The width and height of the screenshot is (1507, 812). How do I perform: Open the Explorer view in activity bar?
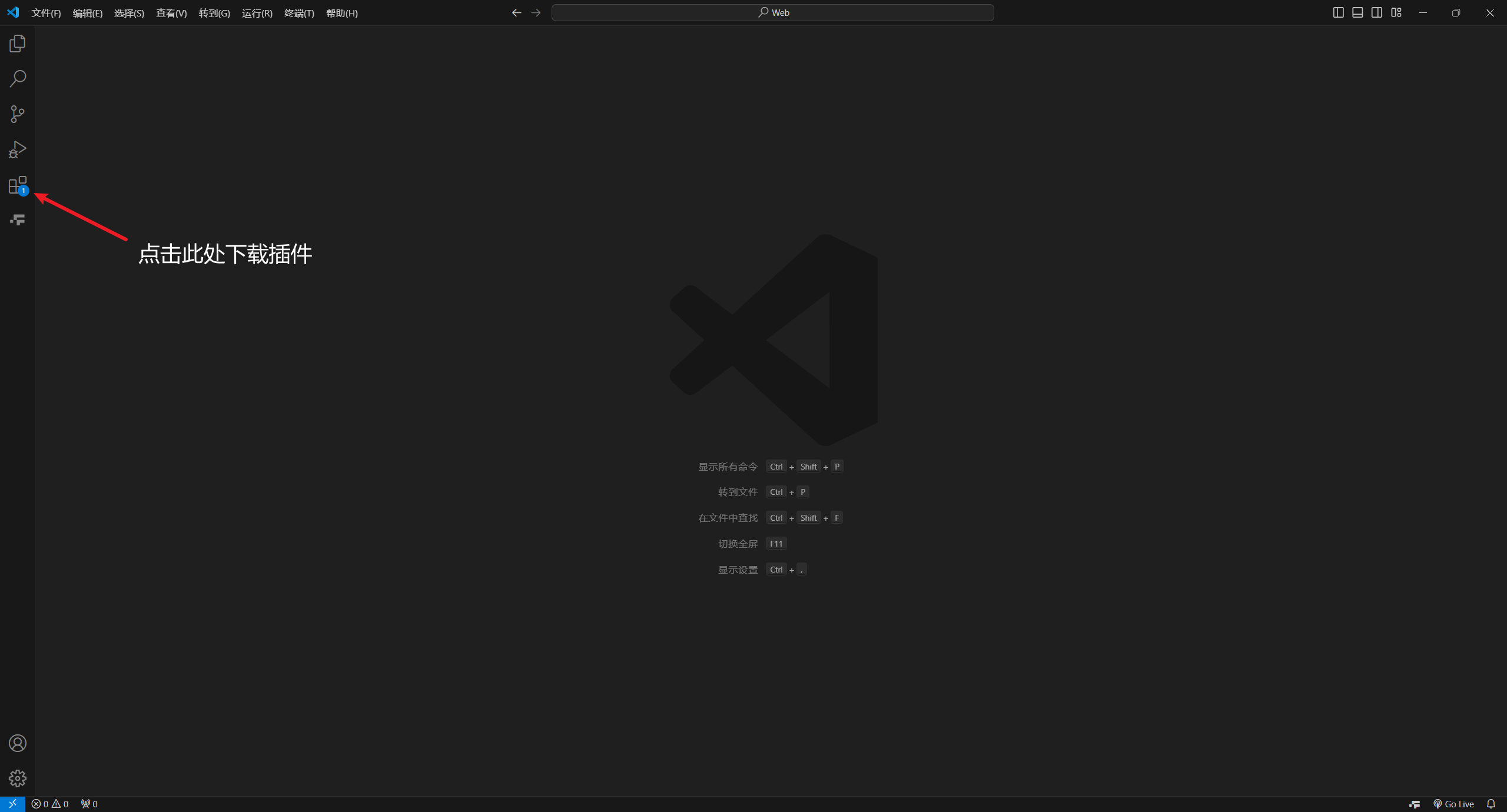tap(18, 44)
